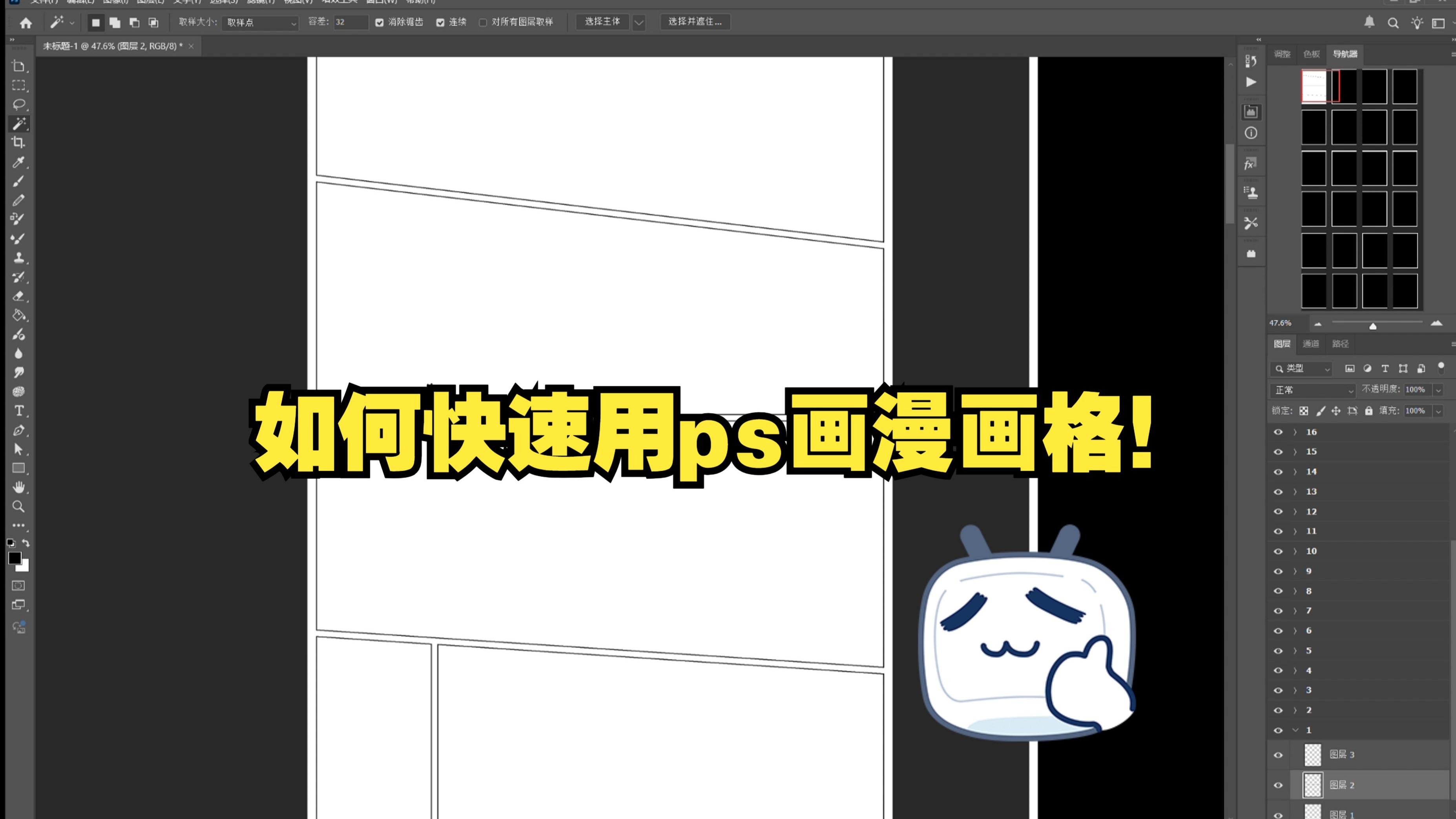Toggle Quick Mask mode icon
The image size is (1456, 819).
pos(19,585)
